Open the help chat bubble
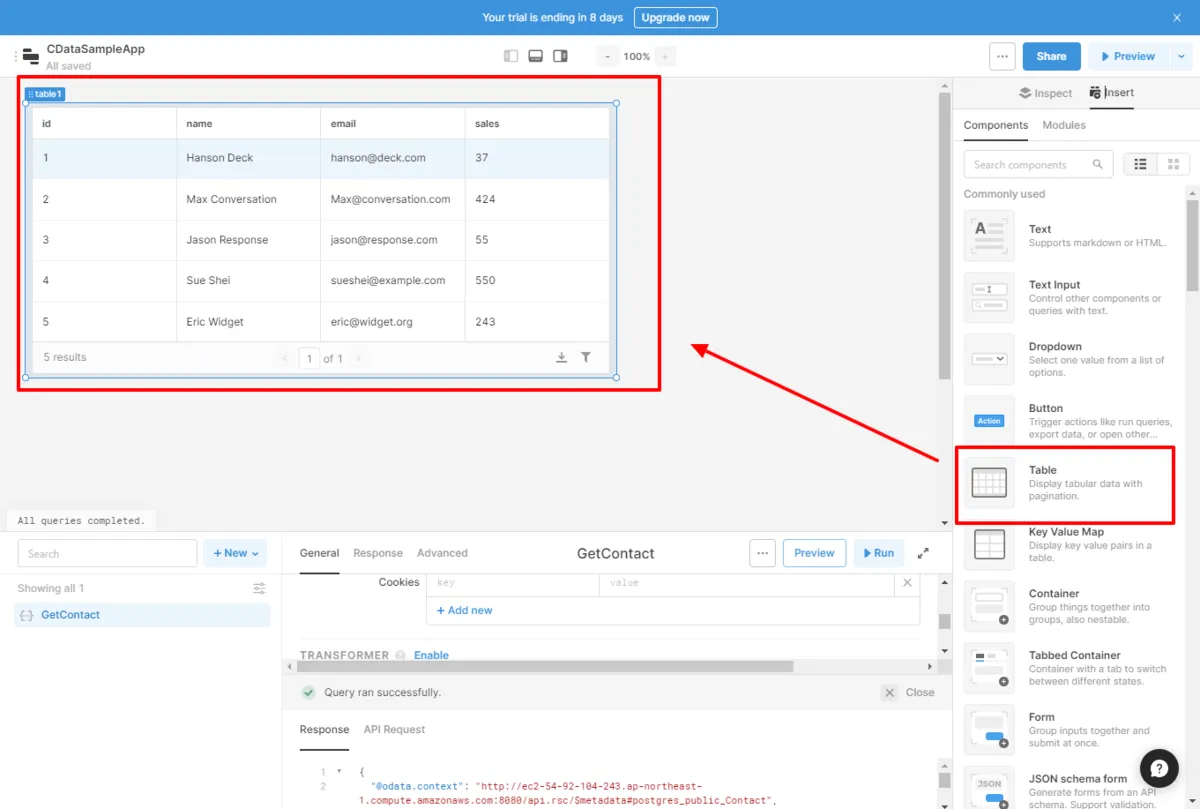Viewport: 1200px width, 809px height. pyautogui.click(x=1158, y=768)
